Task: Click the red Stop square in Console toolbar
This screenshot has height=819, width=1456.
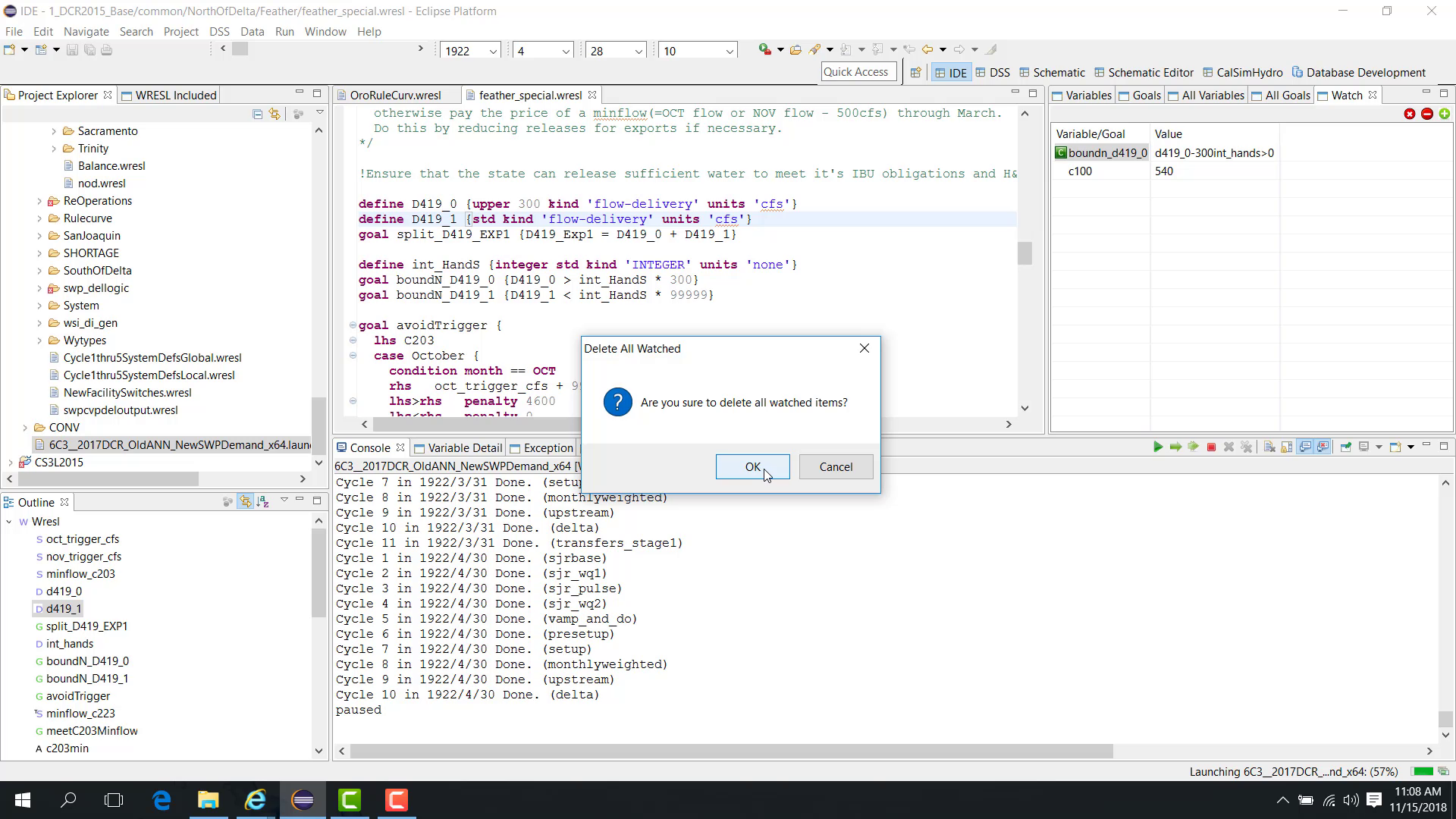Action: (x=1211, y=447)
